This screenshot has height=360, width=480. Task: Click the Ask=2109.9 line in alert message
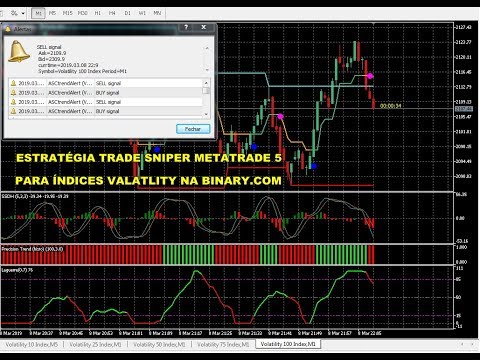click(x=52, y=53)
